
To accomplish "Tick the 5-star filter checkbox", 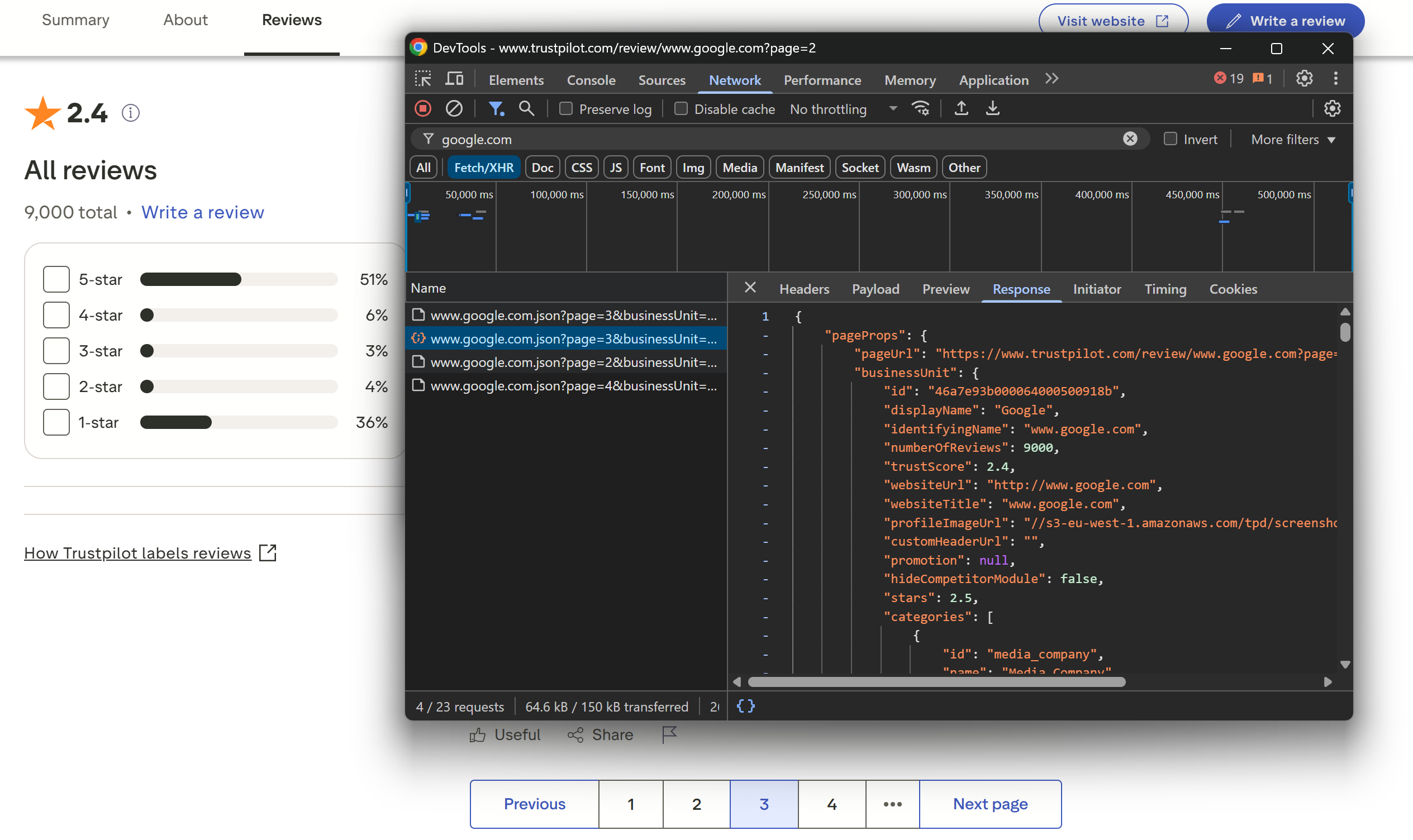I will [x=56, y=279].
